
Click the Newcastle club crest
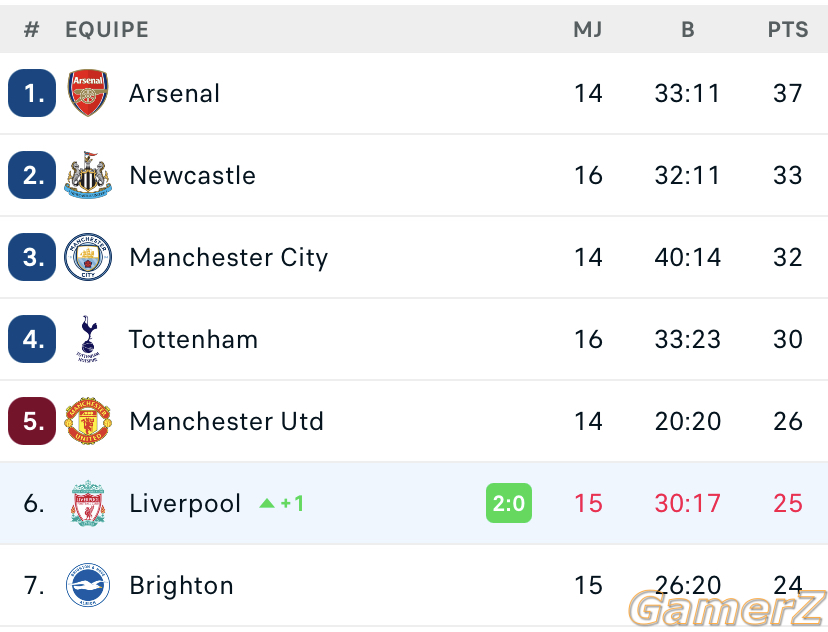88,175
